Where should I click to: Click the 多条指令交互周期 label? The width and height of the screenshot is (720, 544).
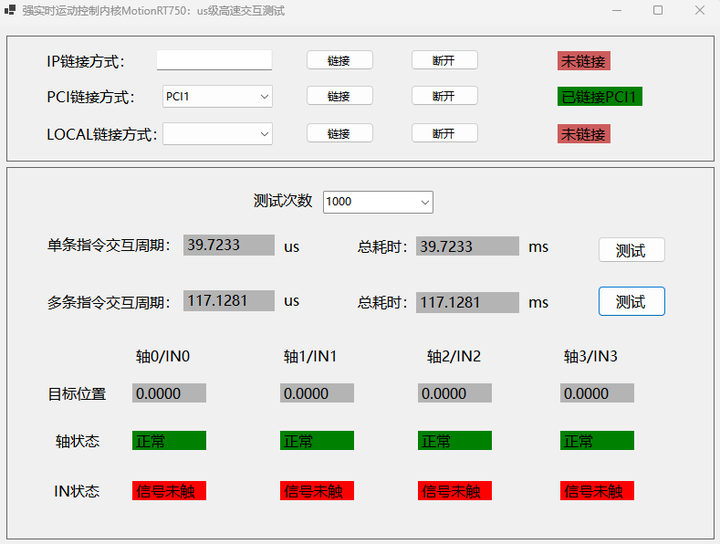[x=109, y=303]
